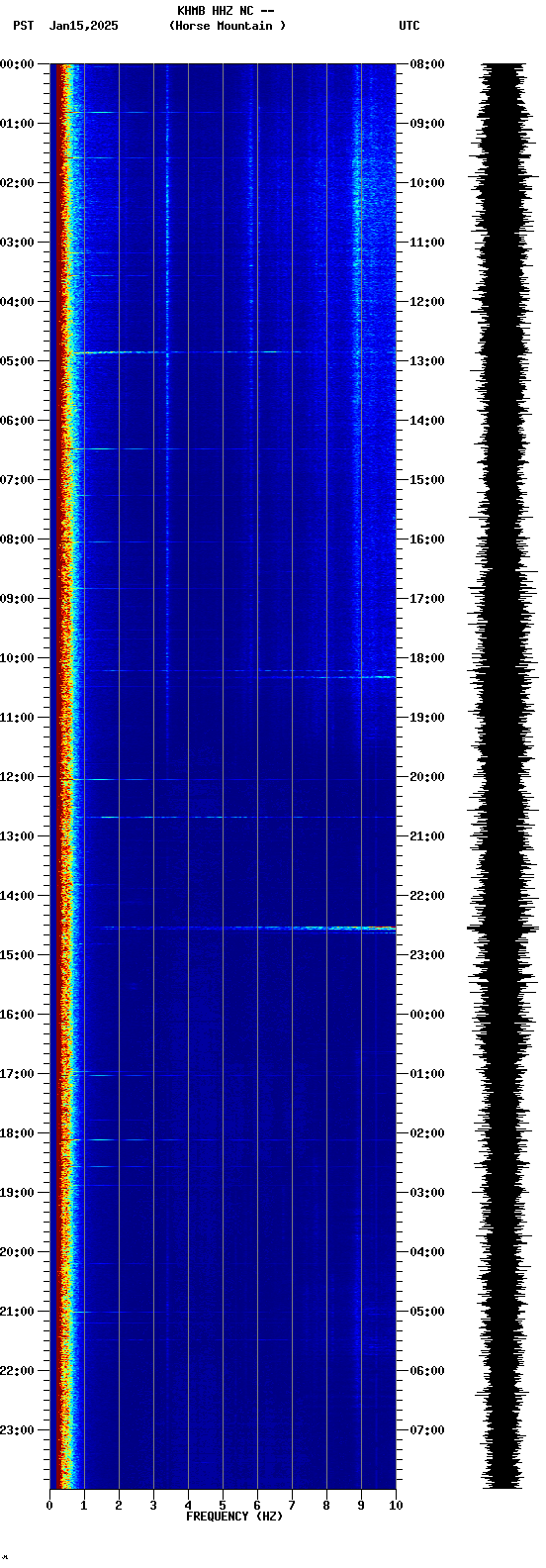
Task: Click the UTC '03:00' time label
Action: point(427,1193)
